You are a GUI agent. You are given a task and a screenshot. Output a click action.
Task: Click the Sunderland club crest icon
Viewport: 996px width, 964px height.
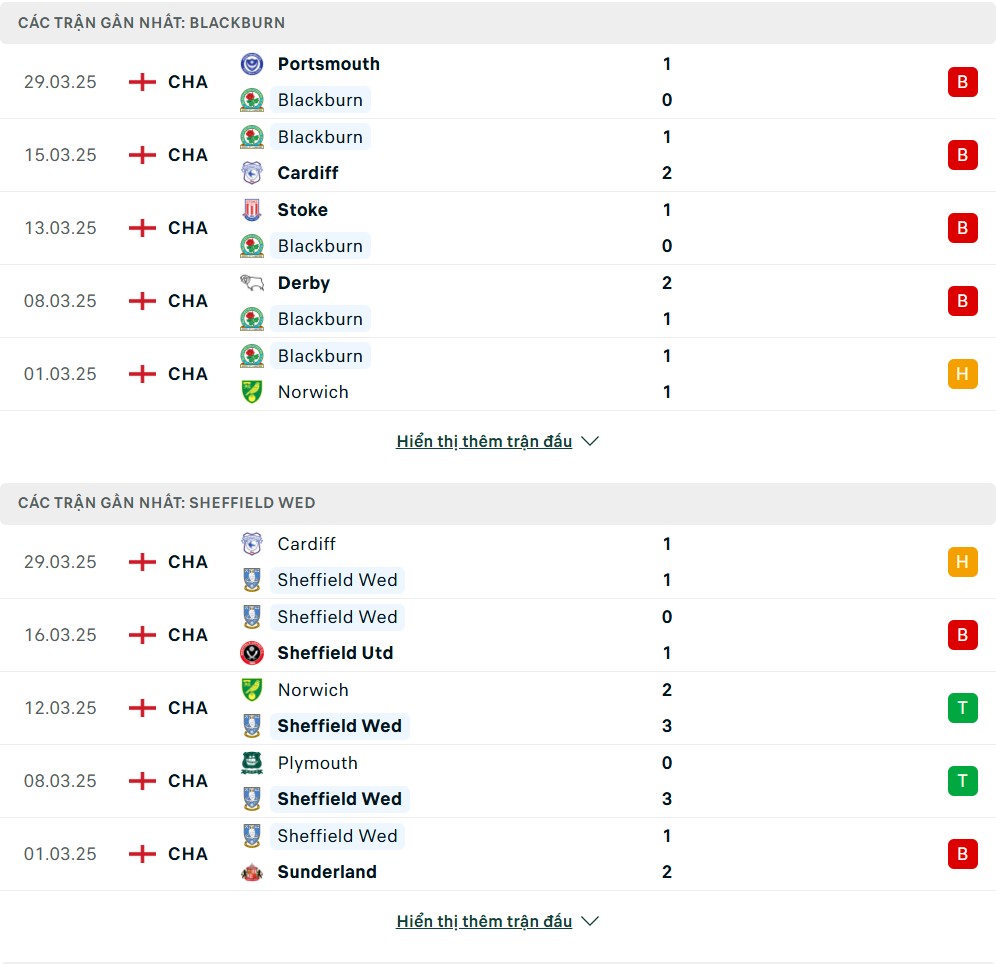252,873
